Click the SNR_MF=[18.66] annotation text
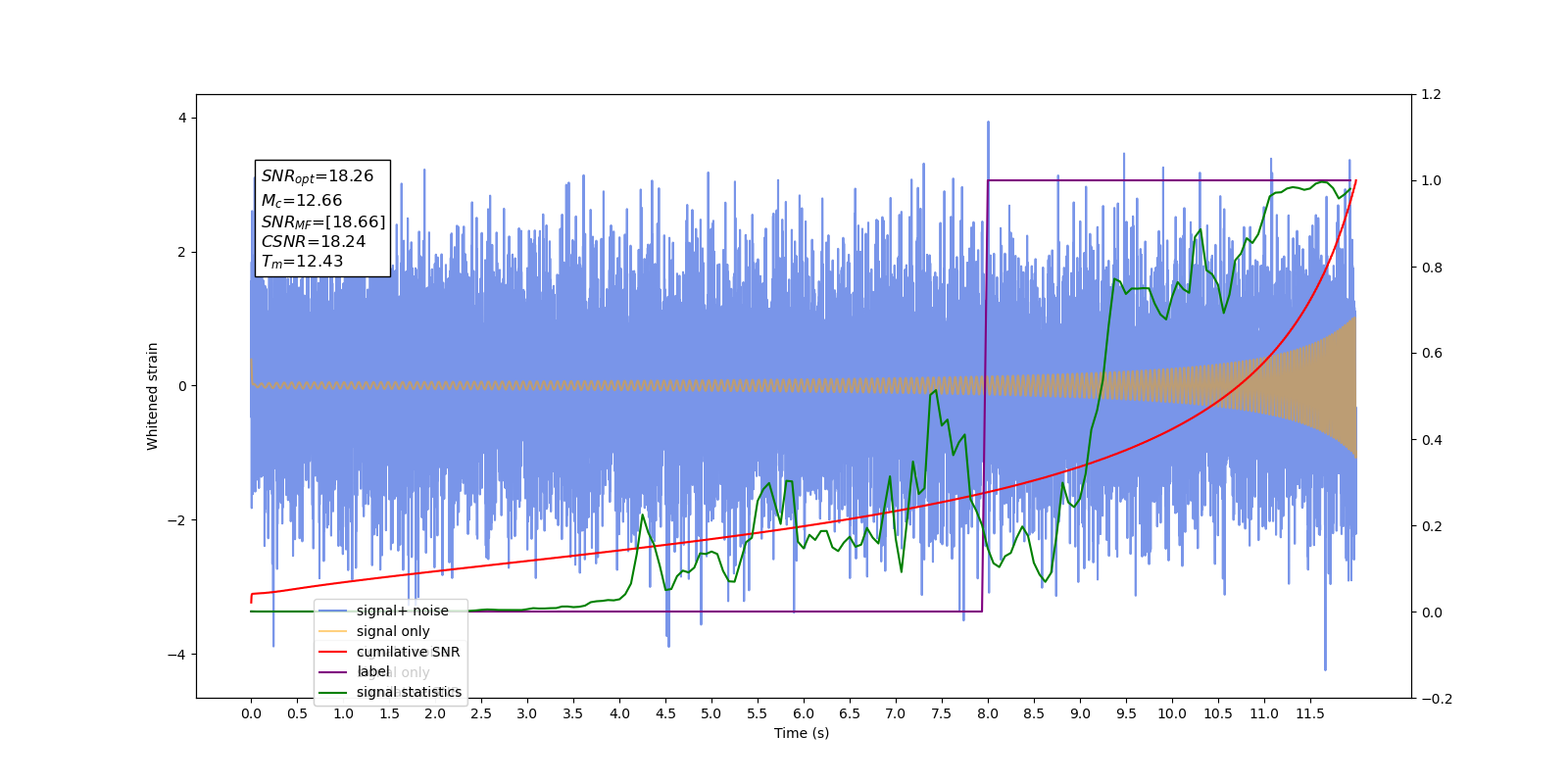The height and width of the screenshot is (784, 1568). point(323,222)
